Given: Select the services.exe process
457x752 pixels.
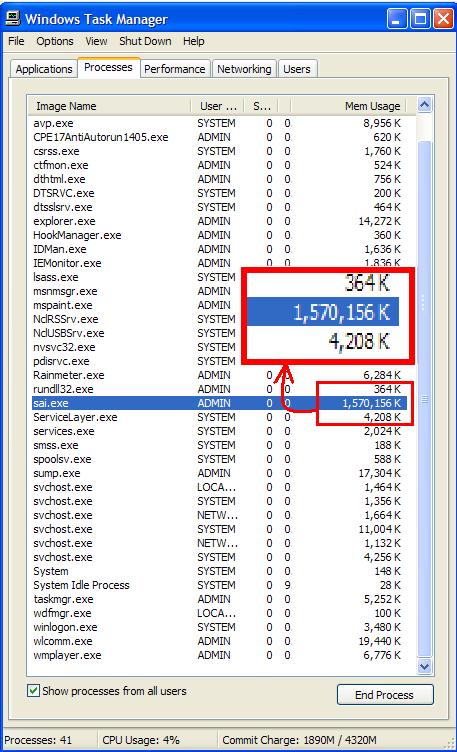Looking at the screenshot, I should [x=220, y=431].
